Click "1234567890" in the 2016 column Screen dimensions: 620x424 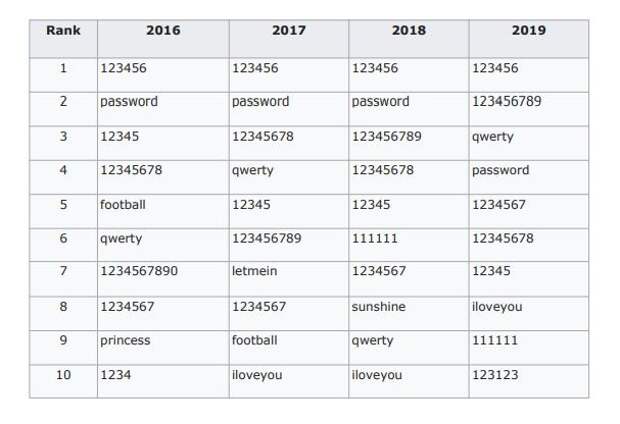[x=139, y=271]
